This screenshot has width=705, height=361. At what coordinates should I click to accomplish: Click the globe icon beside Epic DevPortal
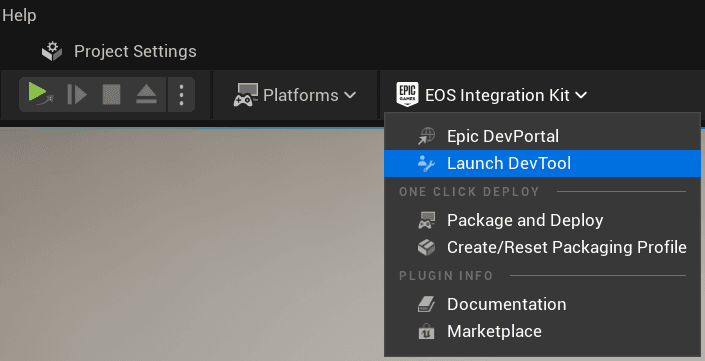click(426, 136)
